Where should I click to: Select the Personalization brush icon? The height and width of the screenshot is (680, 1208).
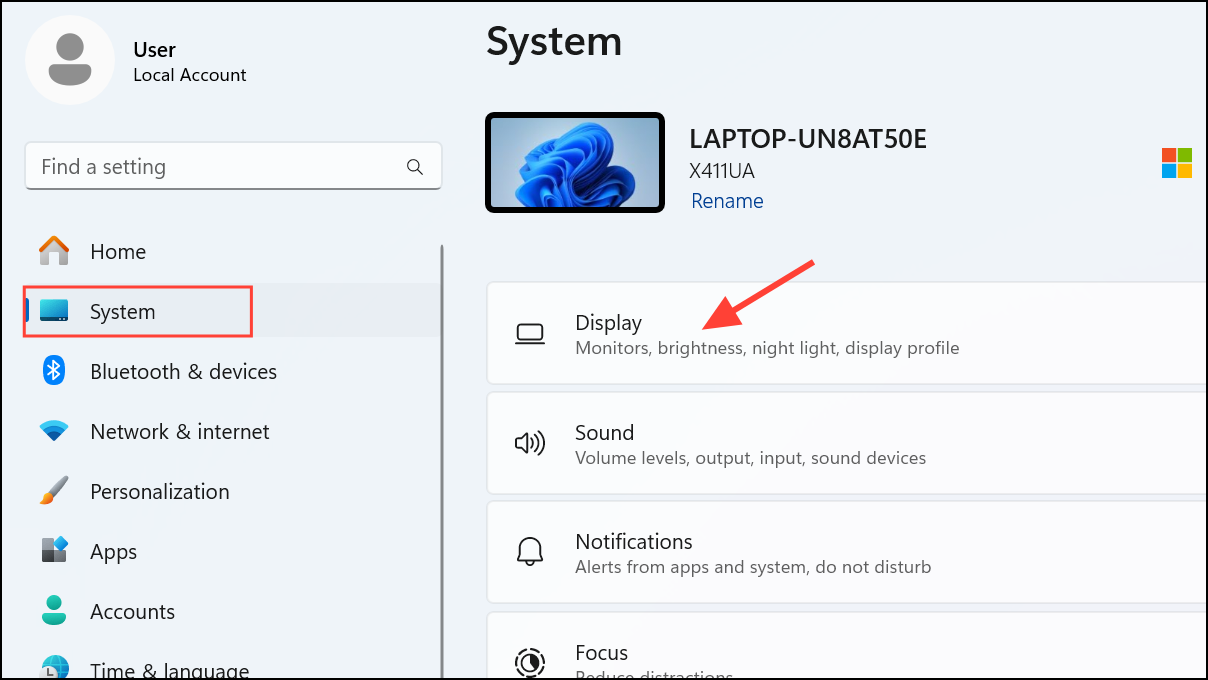tap(52, 491)
